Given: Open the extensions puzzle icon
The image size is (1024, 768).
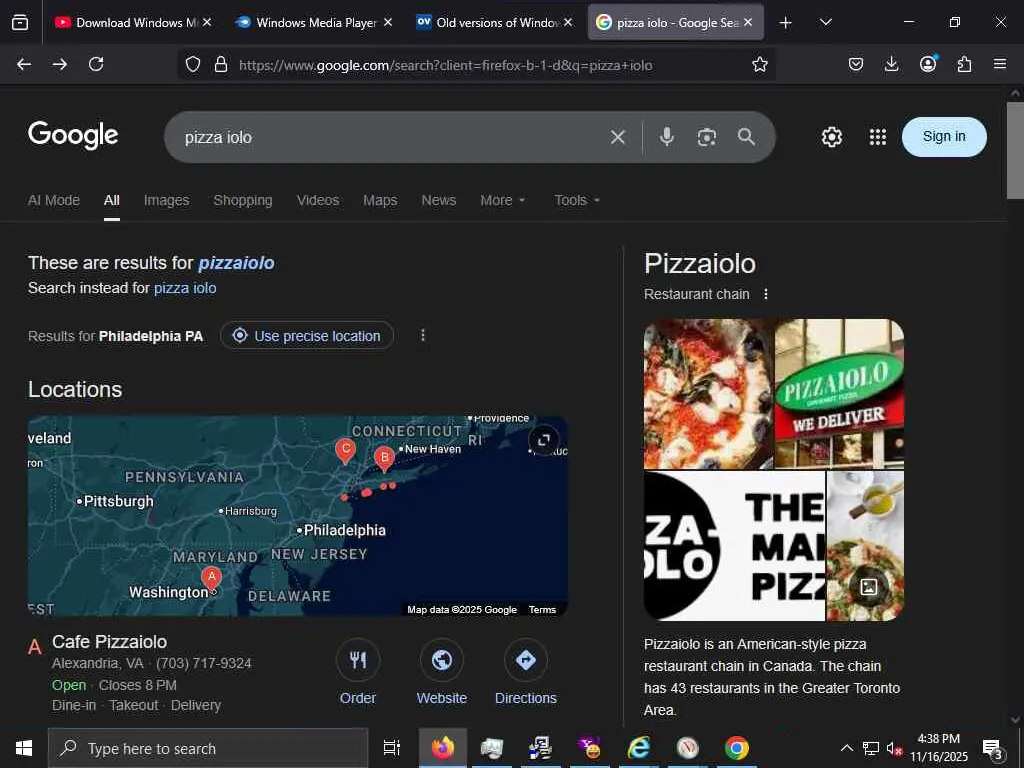Looking at the screenshot, I should [x=964, y=64].
